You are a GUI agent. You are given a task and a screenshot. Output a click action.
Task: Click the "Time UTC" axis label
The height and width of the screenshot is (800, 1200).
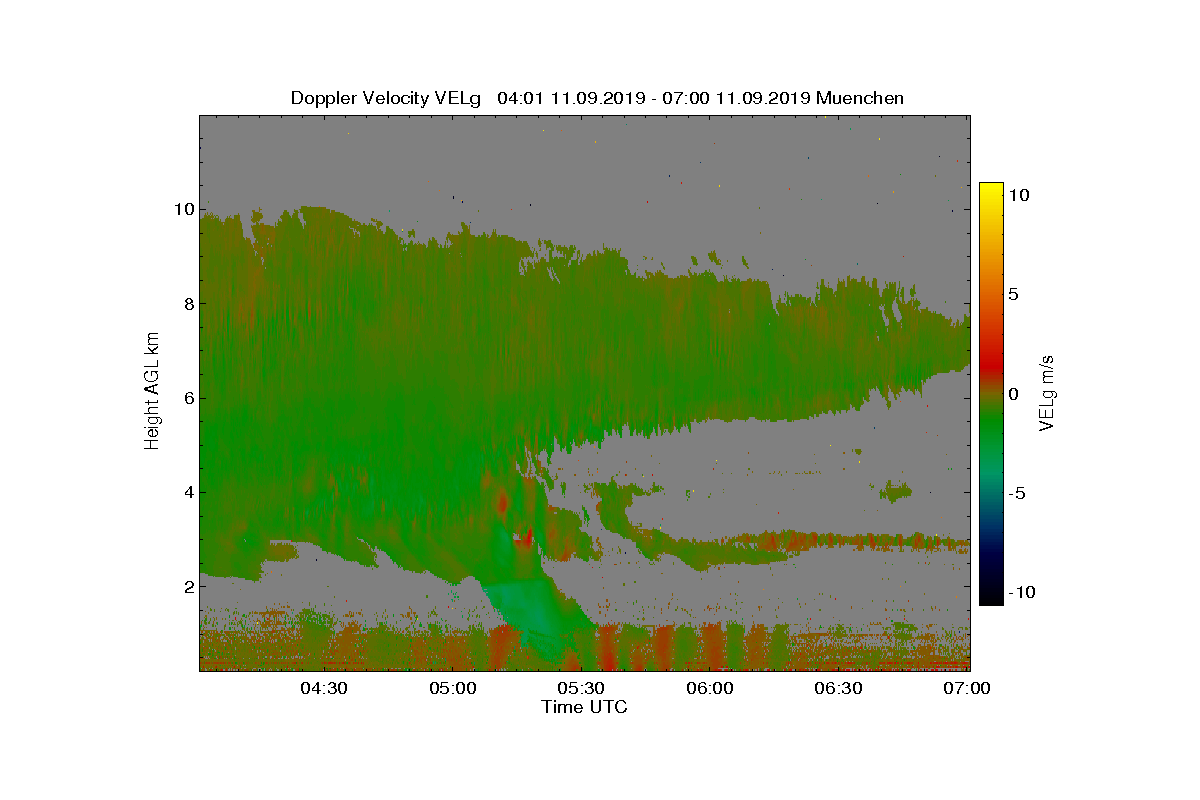point(585,707)
